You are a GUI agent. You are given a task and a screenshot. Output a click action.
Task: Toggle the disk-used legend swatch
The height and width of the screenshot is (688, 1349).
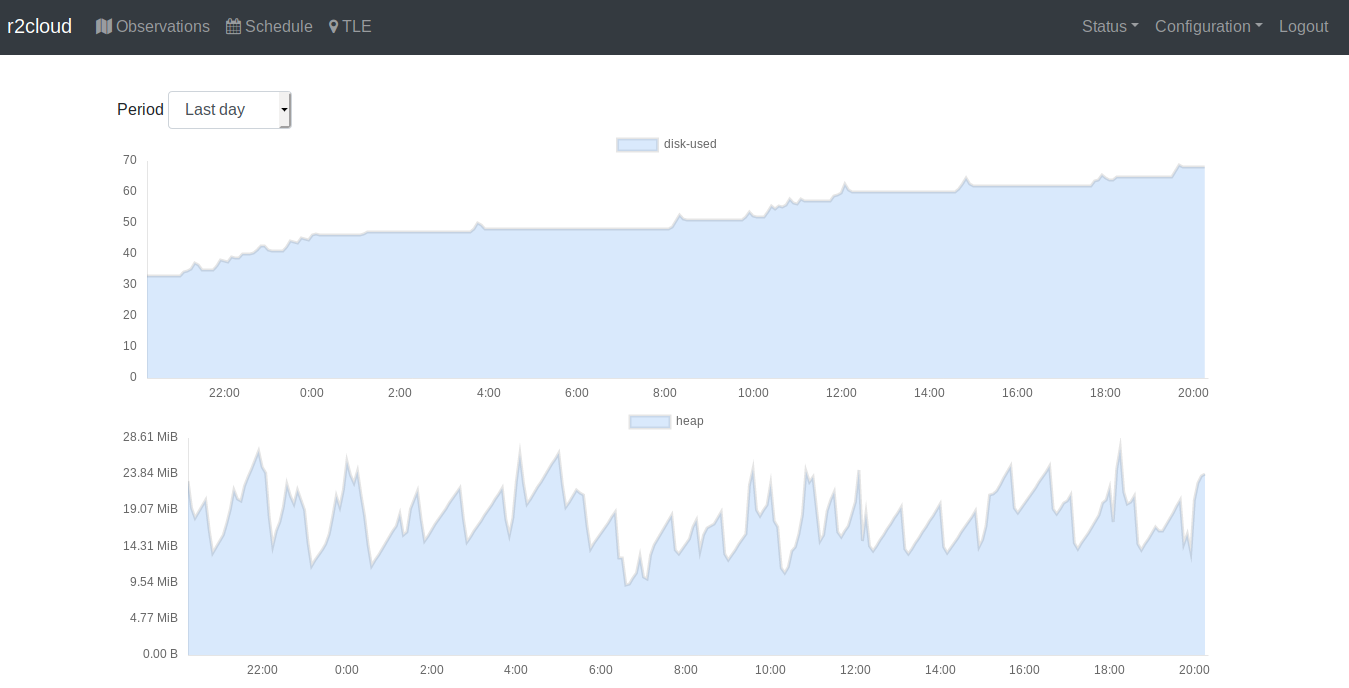point(637,144)
